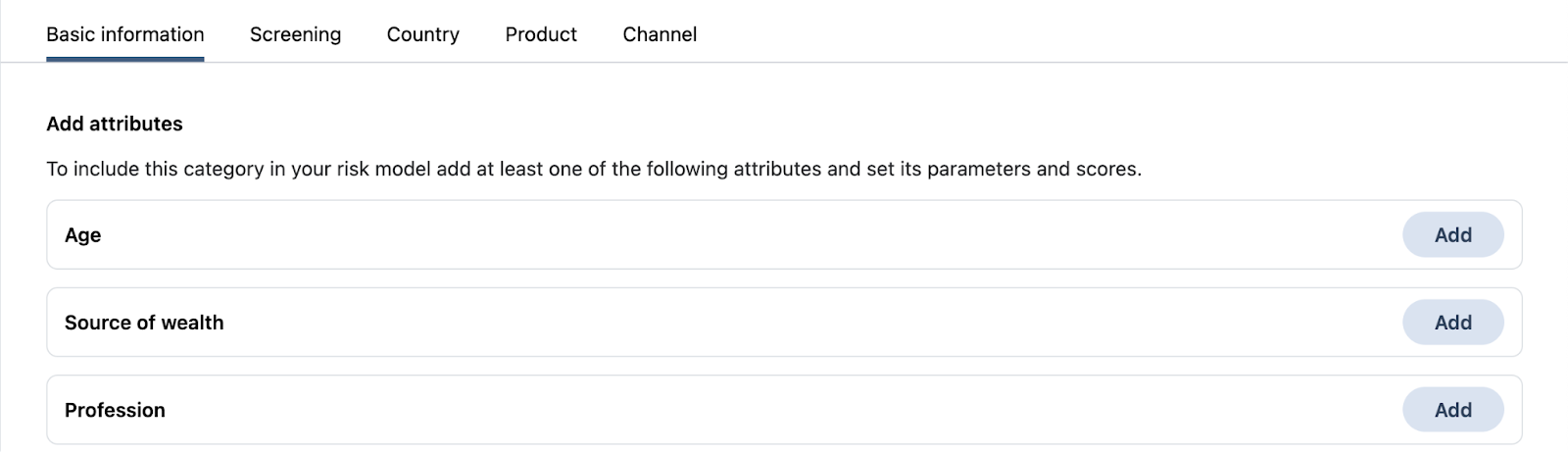Switch to the Screening tab
Image resolution: width=1568 pixels, height=452 pixels.
click(295, 34)
